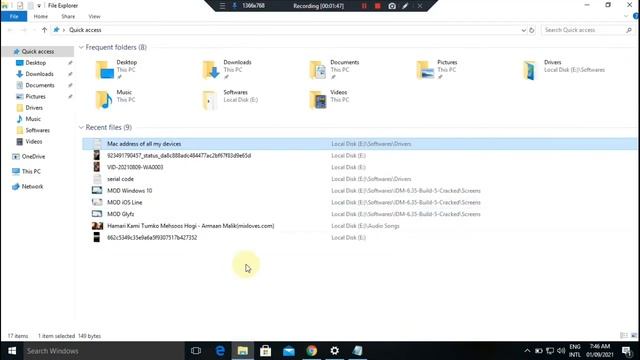Activate the recorder pen annotation tool

(x=405, y=6)
